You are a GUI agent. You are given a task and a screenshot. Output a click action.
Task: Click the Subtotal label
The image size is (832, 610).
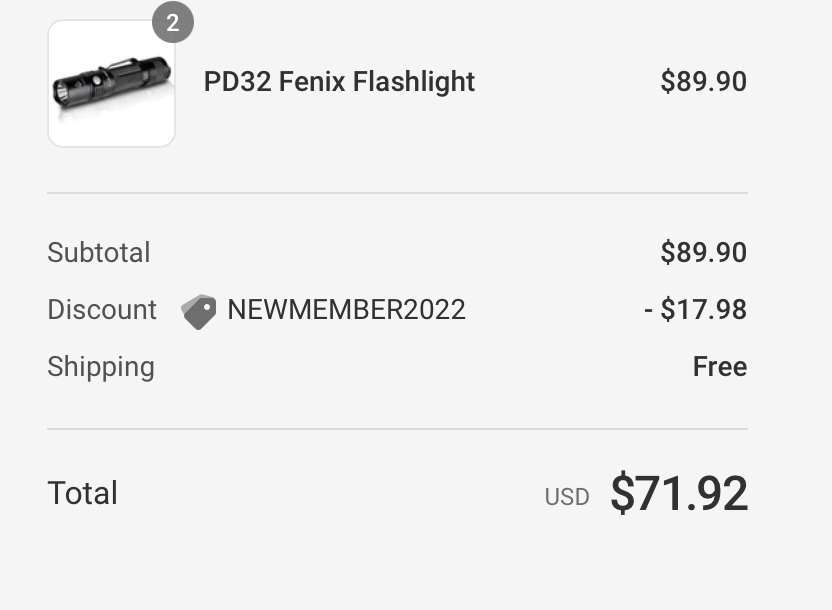(98, 253)
